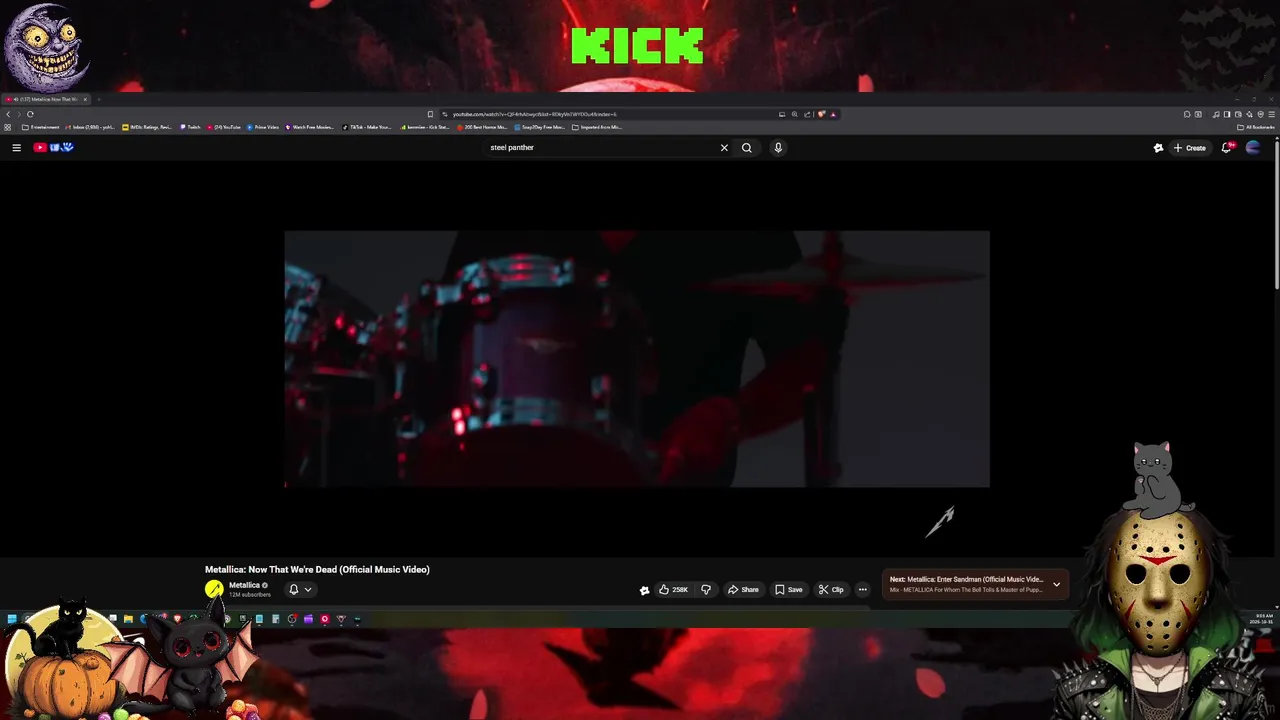Image resolution: width=1280 pixels, height=720 pixels.
Task: Open the Clip scissors tool
Action: click(x=831, y=589)
